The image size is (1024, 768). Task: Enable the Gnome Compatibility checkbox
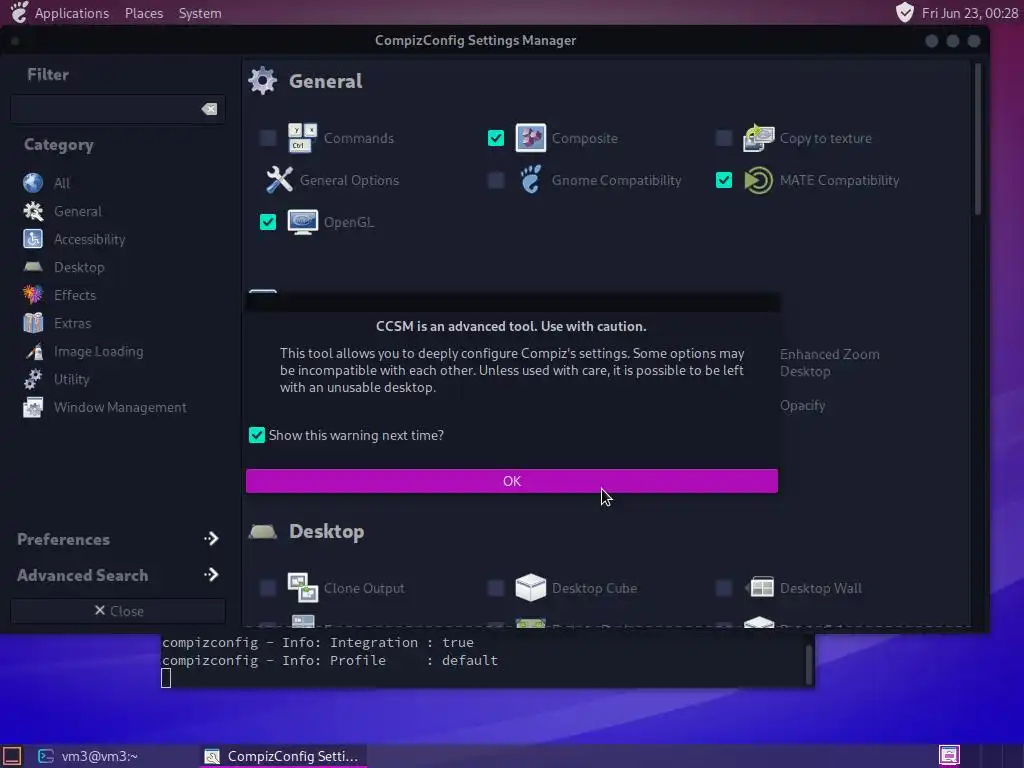[x=496, y=180]
